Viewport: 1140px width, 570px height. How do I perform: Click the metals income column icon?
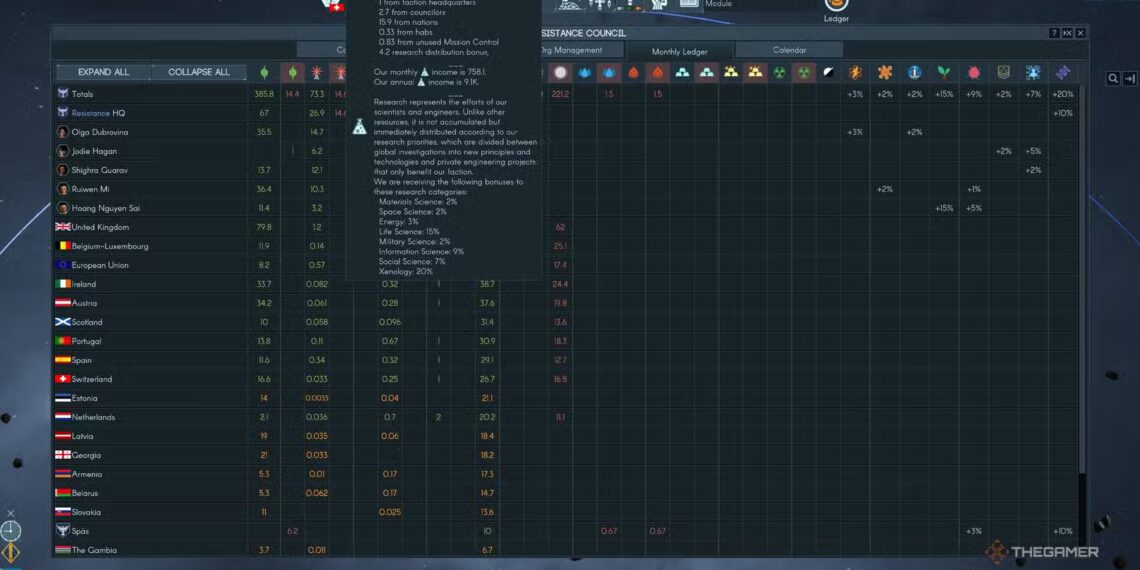[x=682, y=72]
